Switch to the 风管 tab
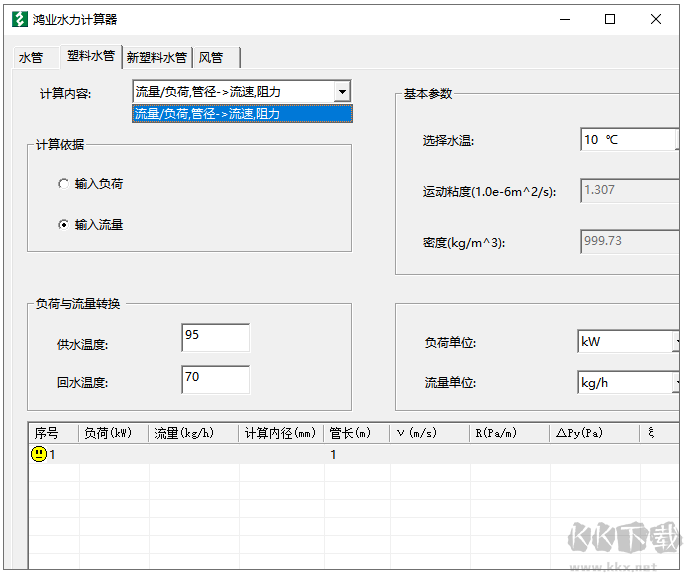The width and height of the screenshot is (684, 574). (x=211, y=58)
